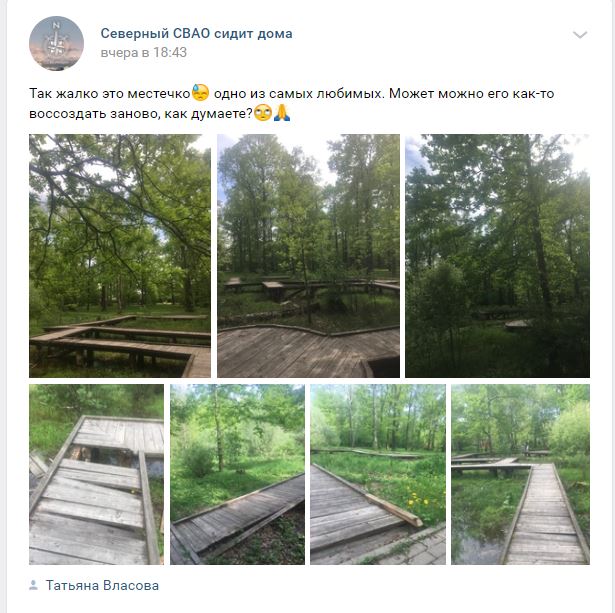The image size is (615, 613).
Task: Open the tilted collapsed walkway photo
Action: (x=237, y=474)
